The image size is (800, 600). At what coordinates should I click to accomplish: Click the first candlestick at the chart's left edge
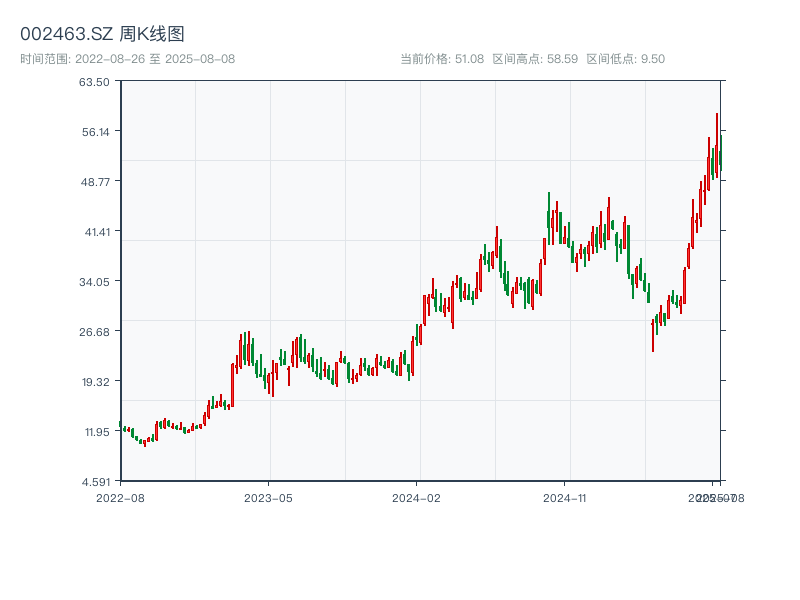coord(121,427)
